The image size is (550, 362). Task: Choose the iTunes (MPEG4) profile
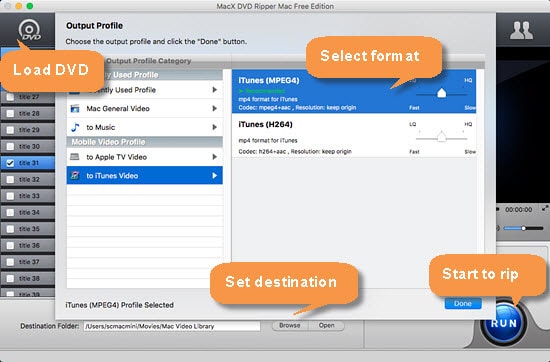tap(354, 91)
